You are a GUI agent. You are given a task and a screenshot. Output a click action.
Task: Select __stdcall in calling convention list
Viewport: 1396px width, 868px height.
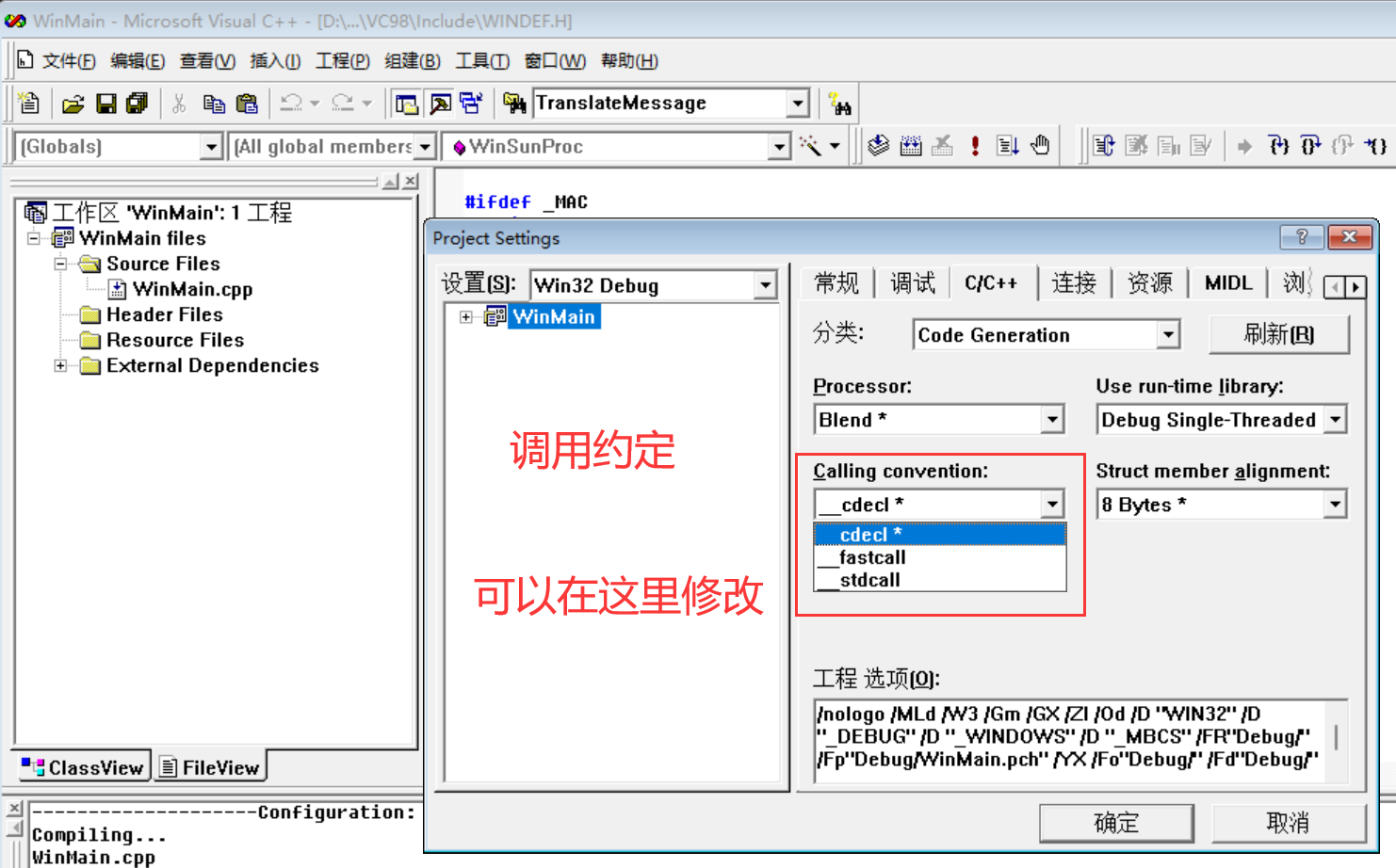coord(940,580)
